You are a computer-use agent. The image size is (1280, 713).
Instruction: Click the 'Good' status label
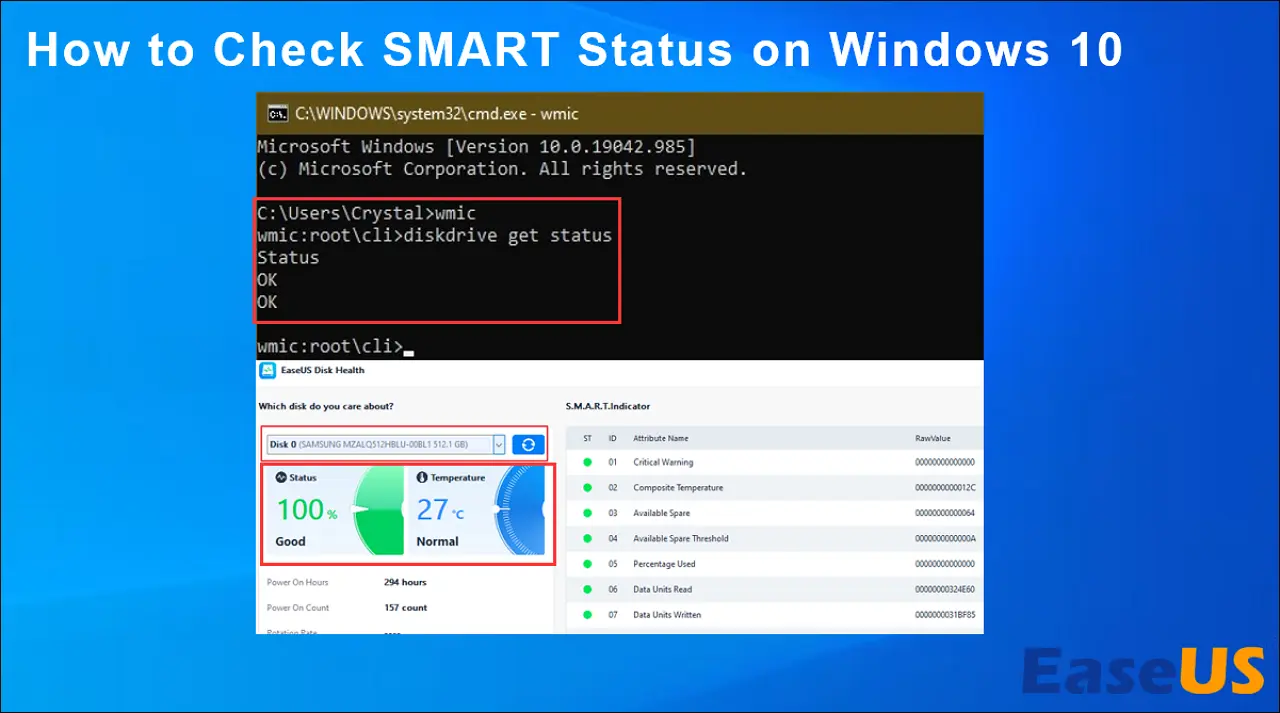point(291,542)
